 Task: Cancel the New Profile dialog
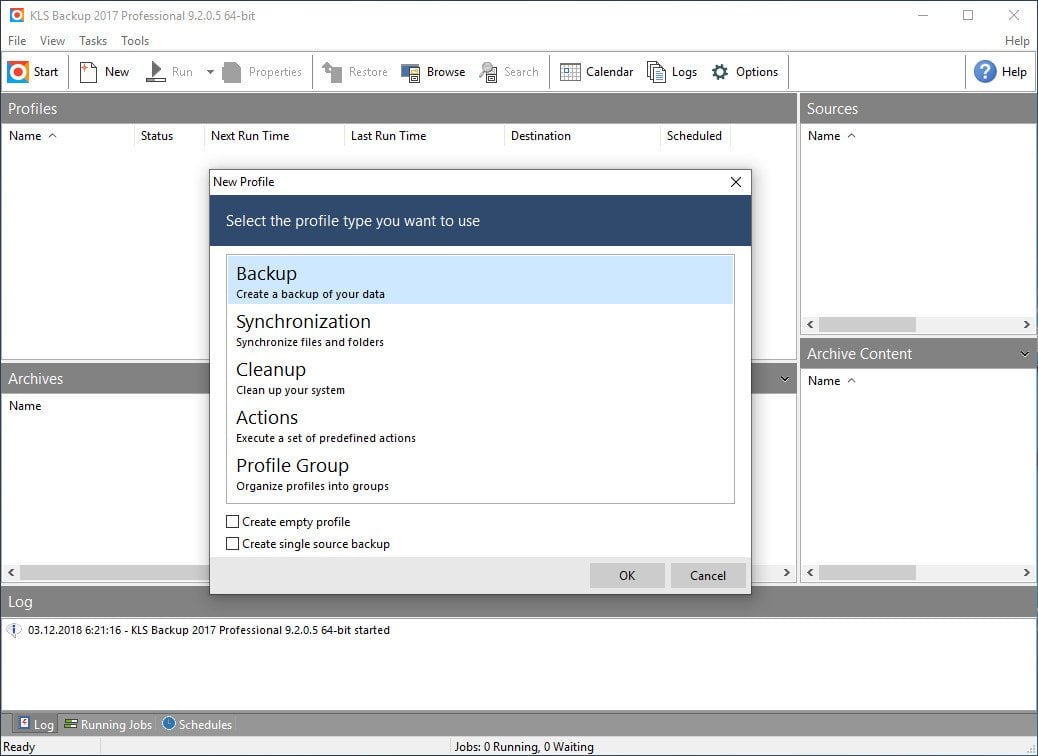click(707, 575)
